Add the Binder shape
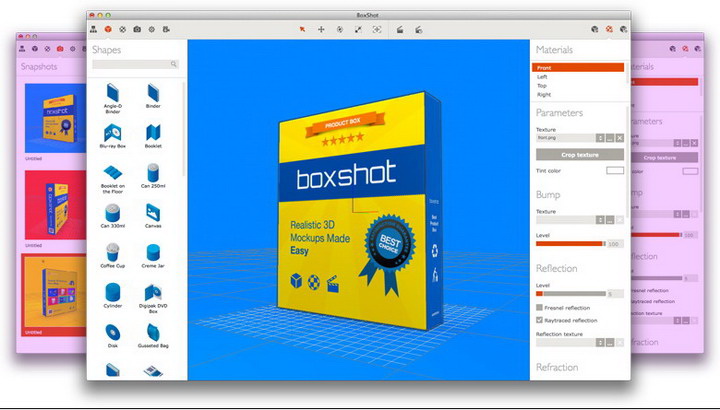Image resolution: width=720 pixels, height=410 pixels. pos(153,96)
